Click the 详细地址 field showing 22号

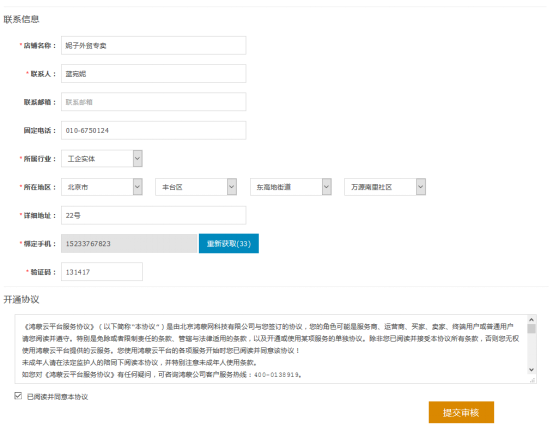coord(153,215)
